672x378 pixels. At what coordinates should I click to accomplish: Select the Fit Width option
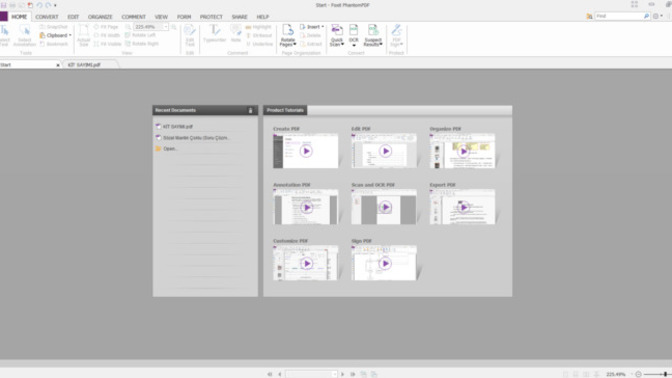click(x=107, y=35)
